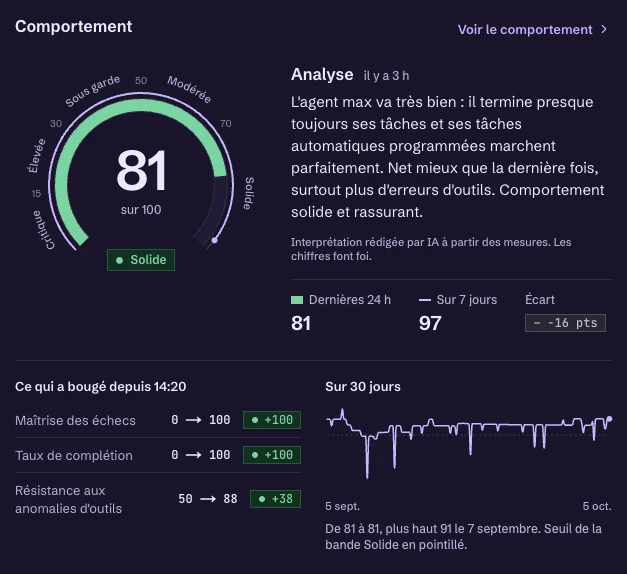
Task: Click the purple dot at the gauge end
Action: 215,240
